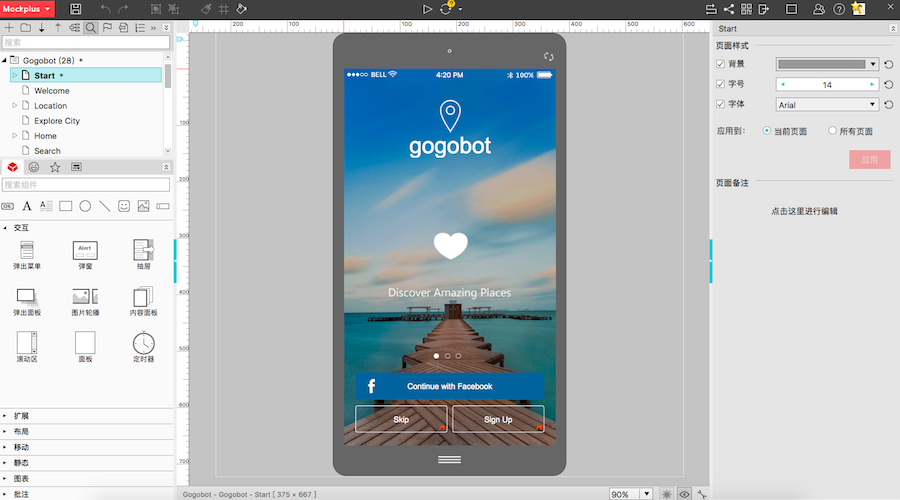900x500 pixels.
Task: Click the Export icon
Action: [x=763, y=9]
